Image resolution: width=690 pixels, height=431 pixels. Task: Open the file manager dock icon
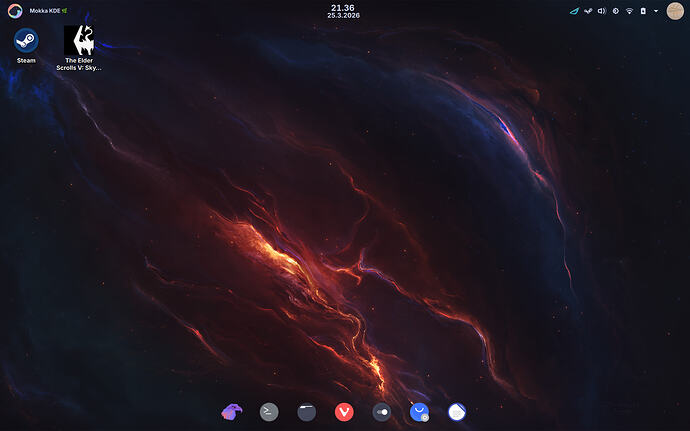[307, 411]
